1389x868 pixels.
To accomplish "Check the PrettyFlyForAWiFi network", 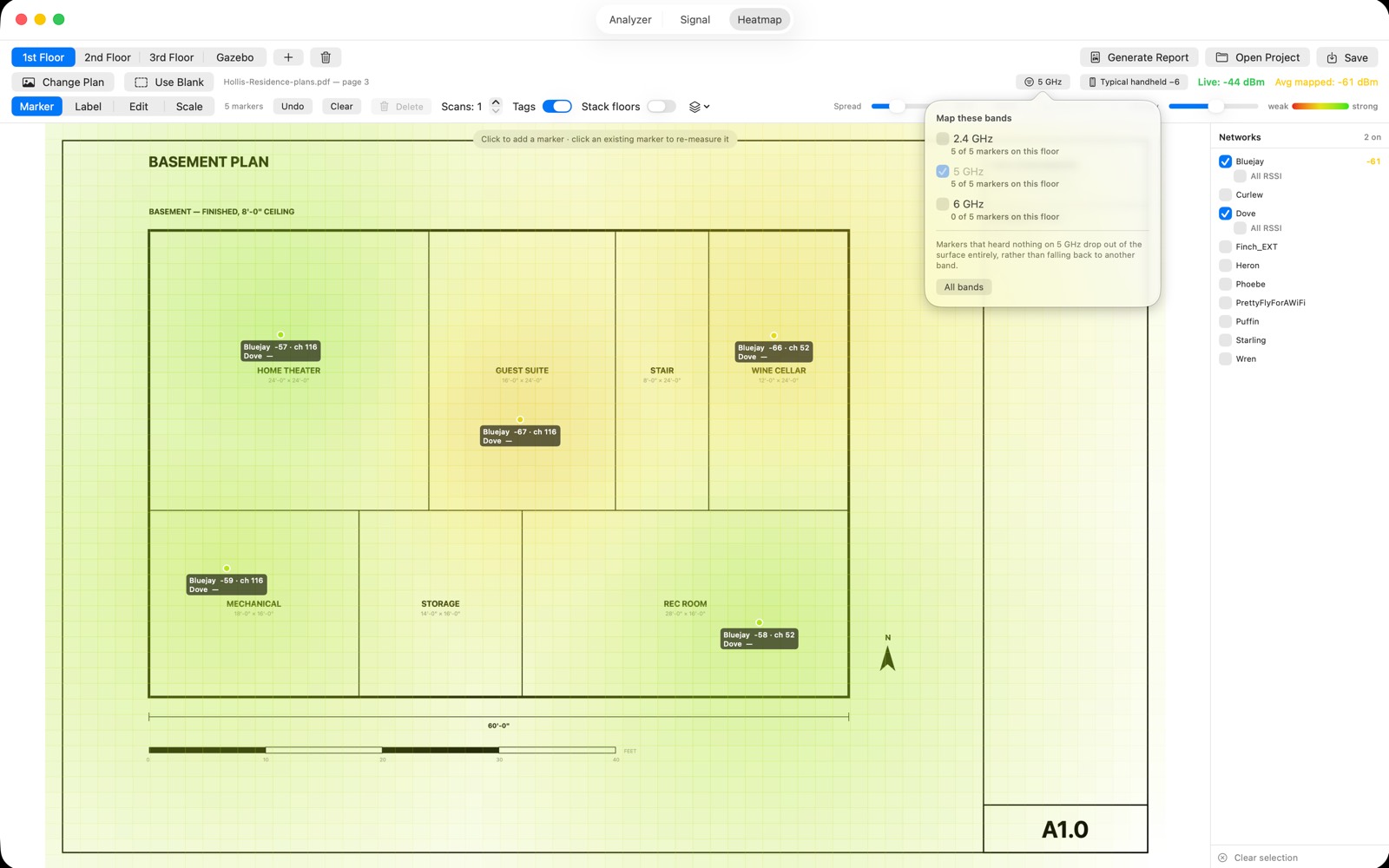I will (1225, 303).
